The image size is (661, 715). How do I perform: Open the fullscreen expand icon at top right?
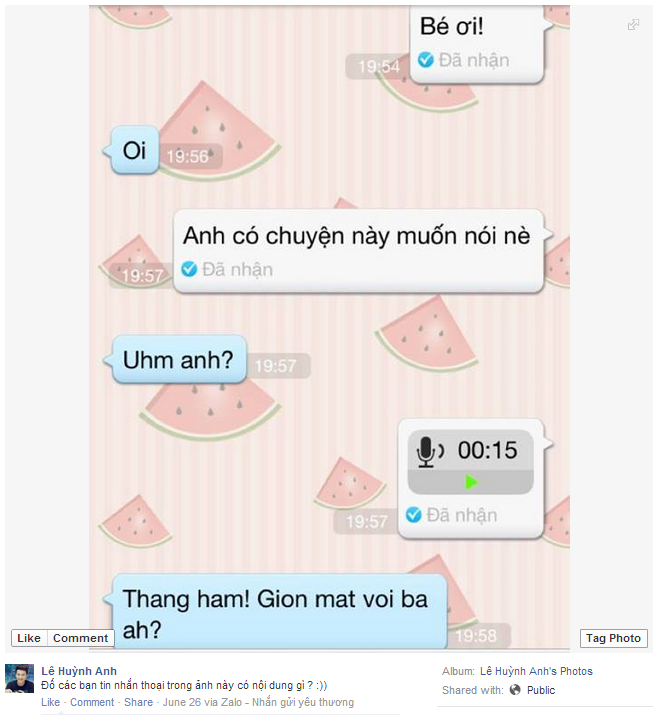click(x=633, y=25)
